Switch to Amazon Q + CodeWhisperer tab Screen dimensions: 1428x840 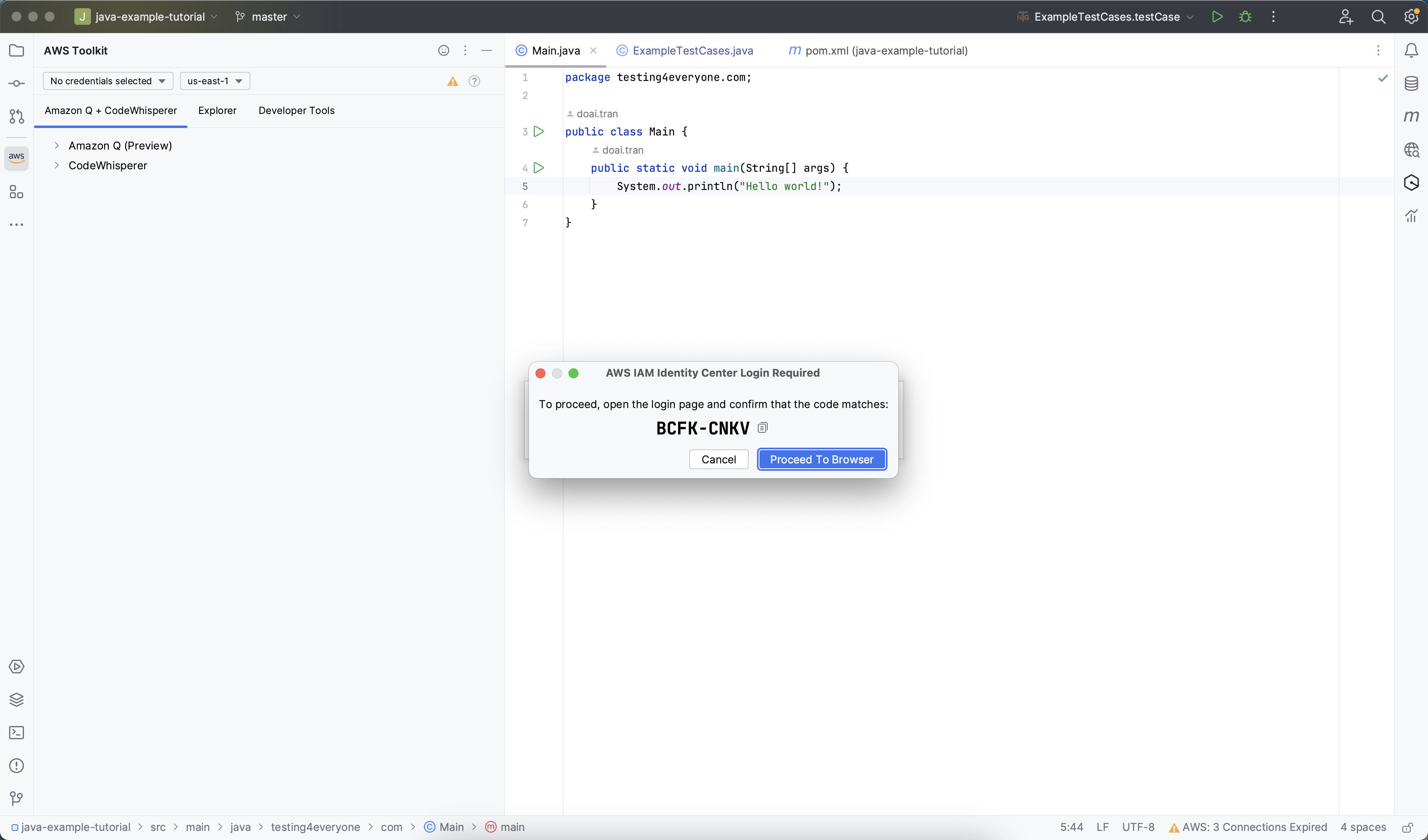(x=110, y=110)
